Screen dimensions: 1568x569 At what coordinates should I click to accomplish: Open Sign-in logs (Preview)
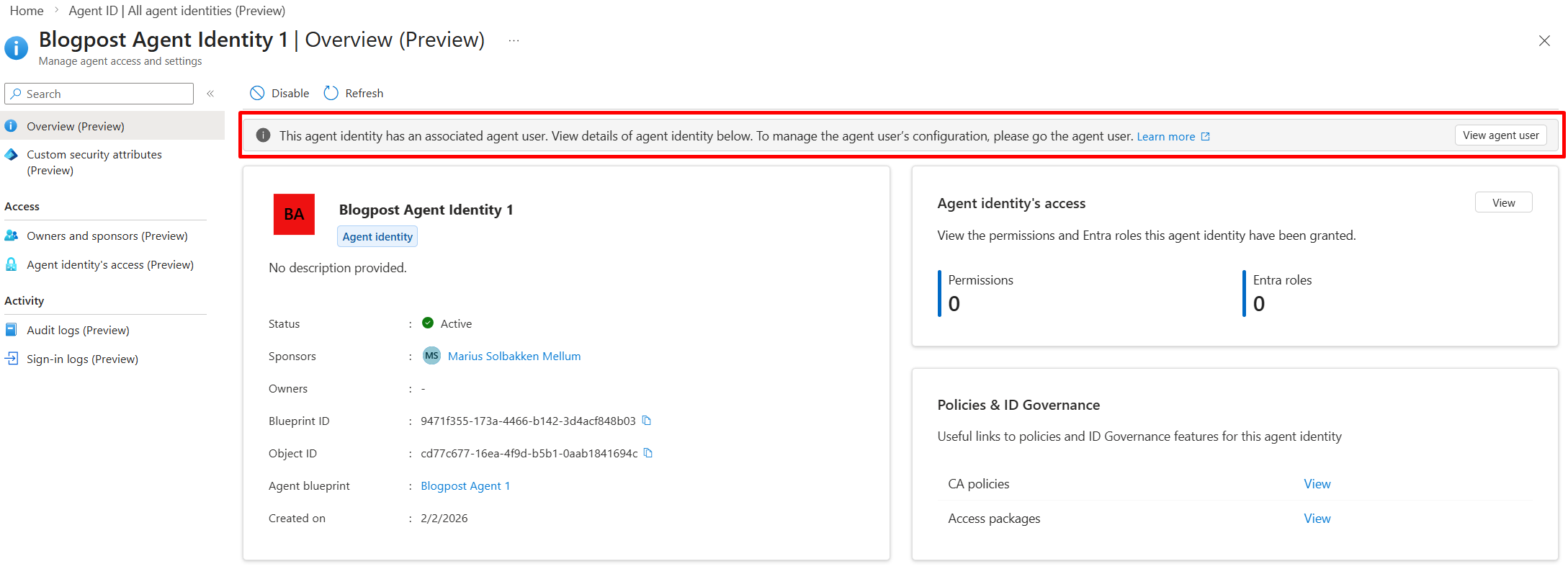pos(82,359)
